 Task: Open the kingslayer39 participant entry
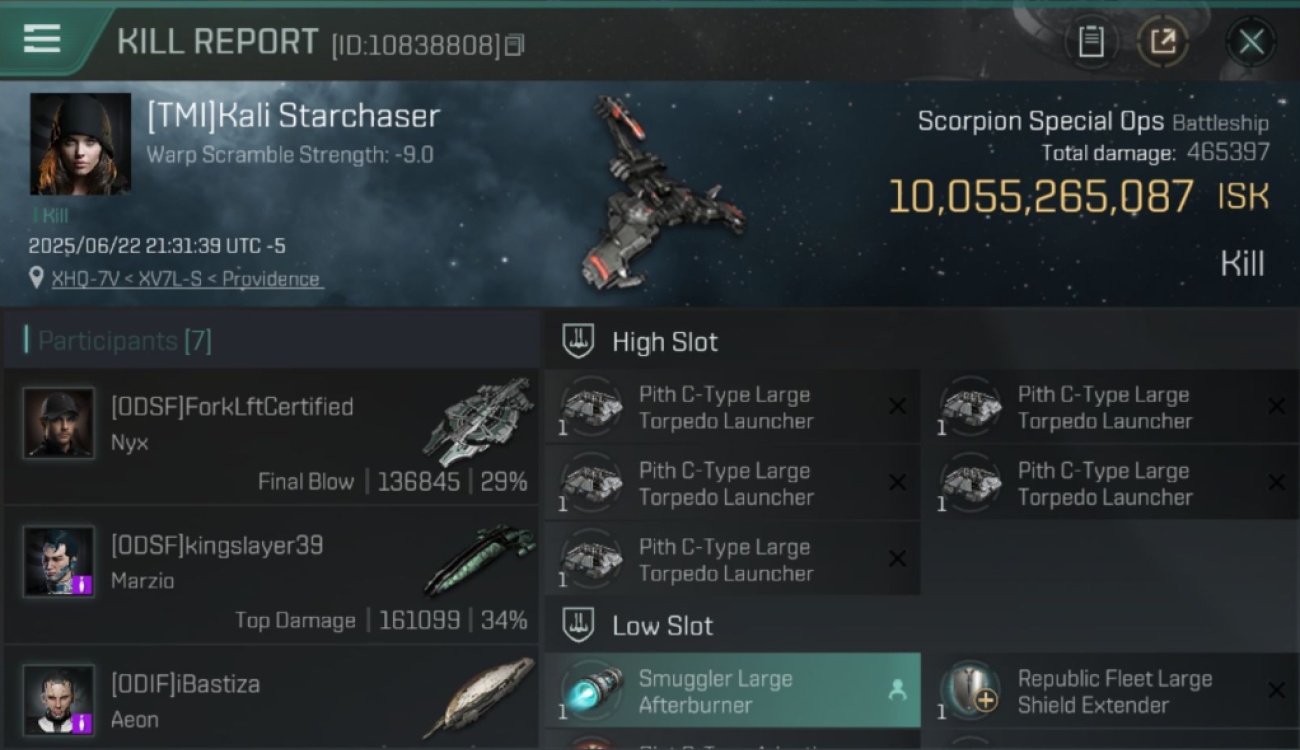pyautogui.click(x=271, y=575)
